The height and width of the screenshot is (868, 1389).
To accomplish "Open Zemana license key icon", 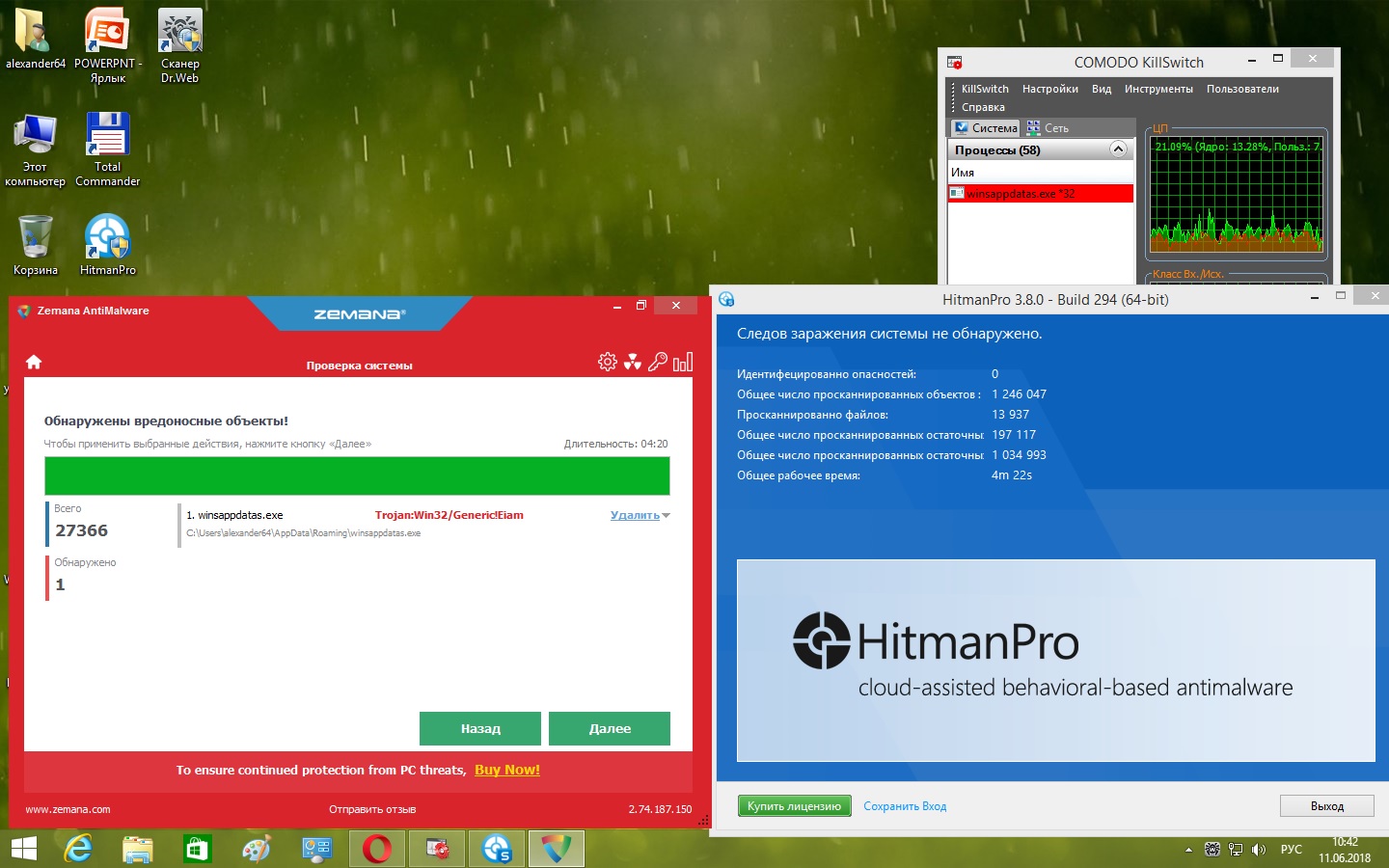I will coord(658,362).
